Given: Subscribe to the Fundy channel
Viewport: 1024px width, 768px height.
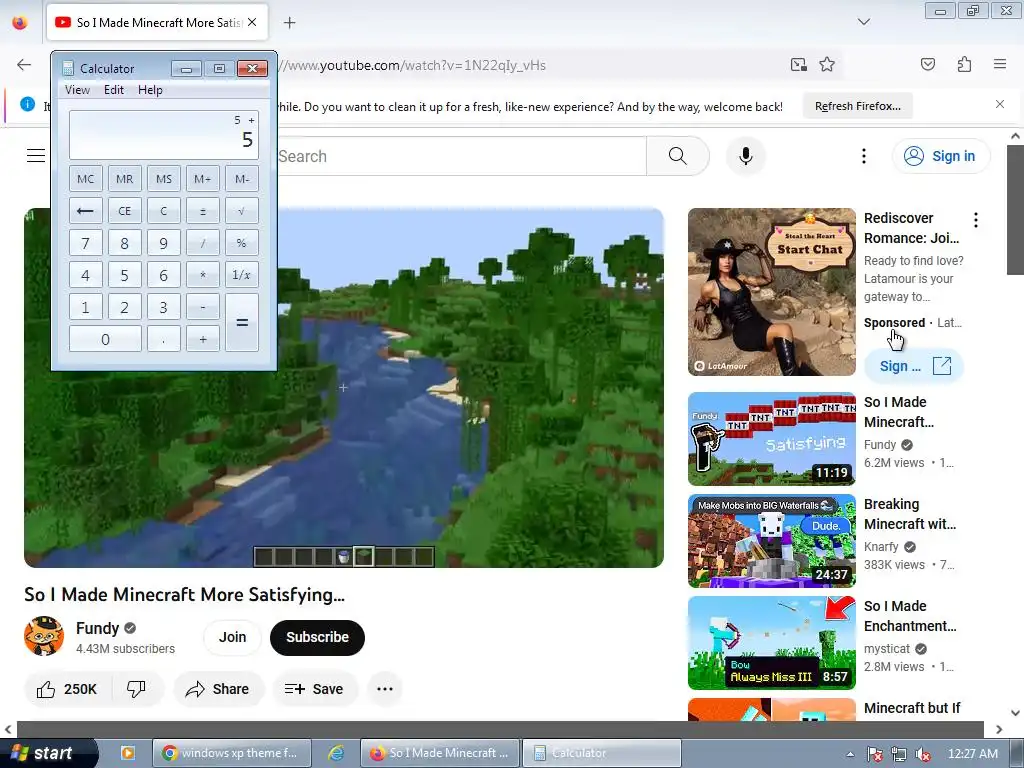Looking at the screenshot, I should coord(317,637).
